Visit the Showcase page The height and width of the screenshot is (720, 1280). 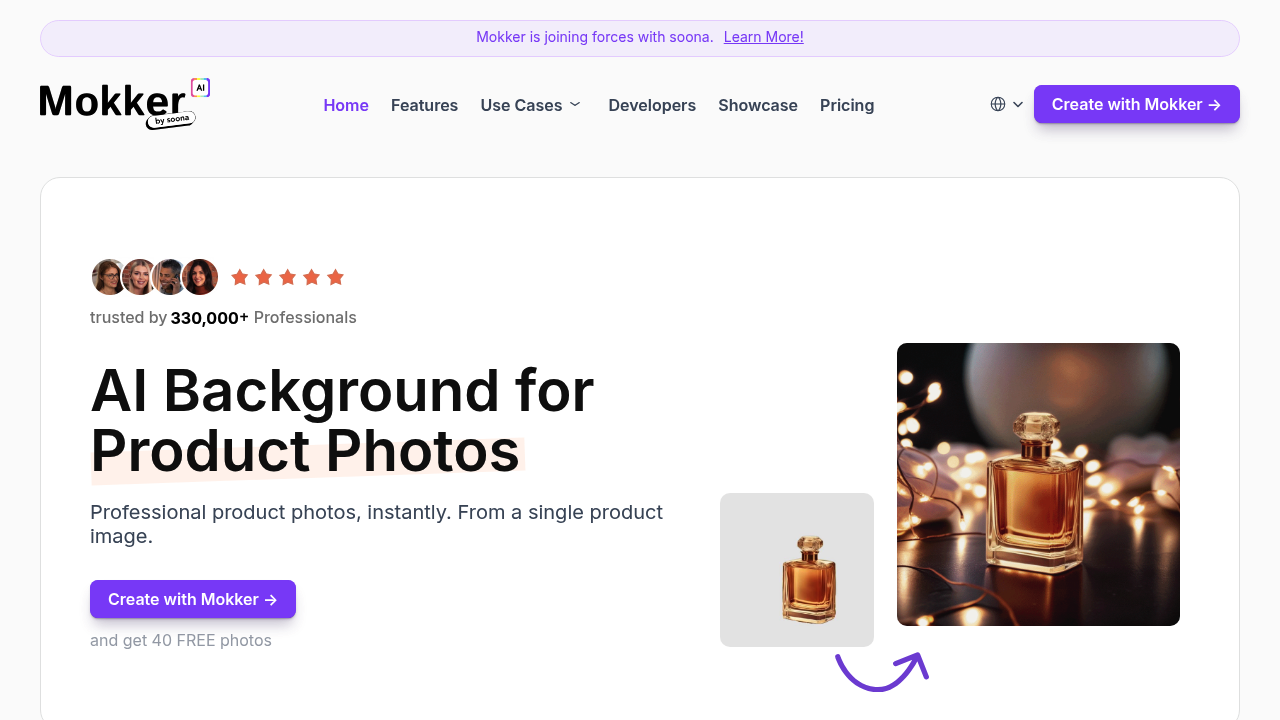[x=758, y=105]
